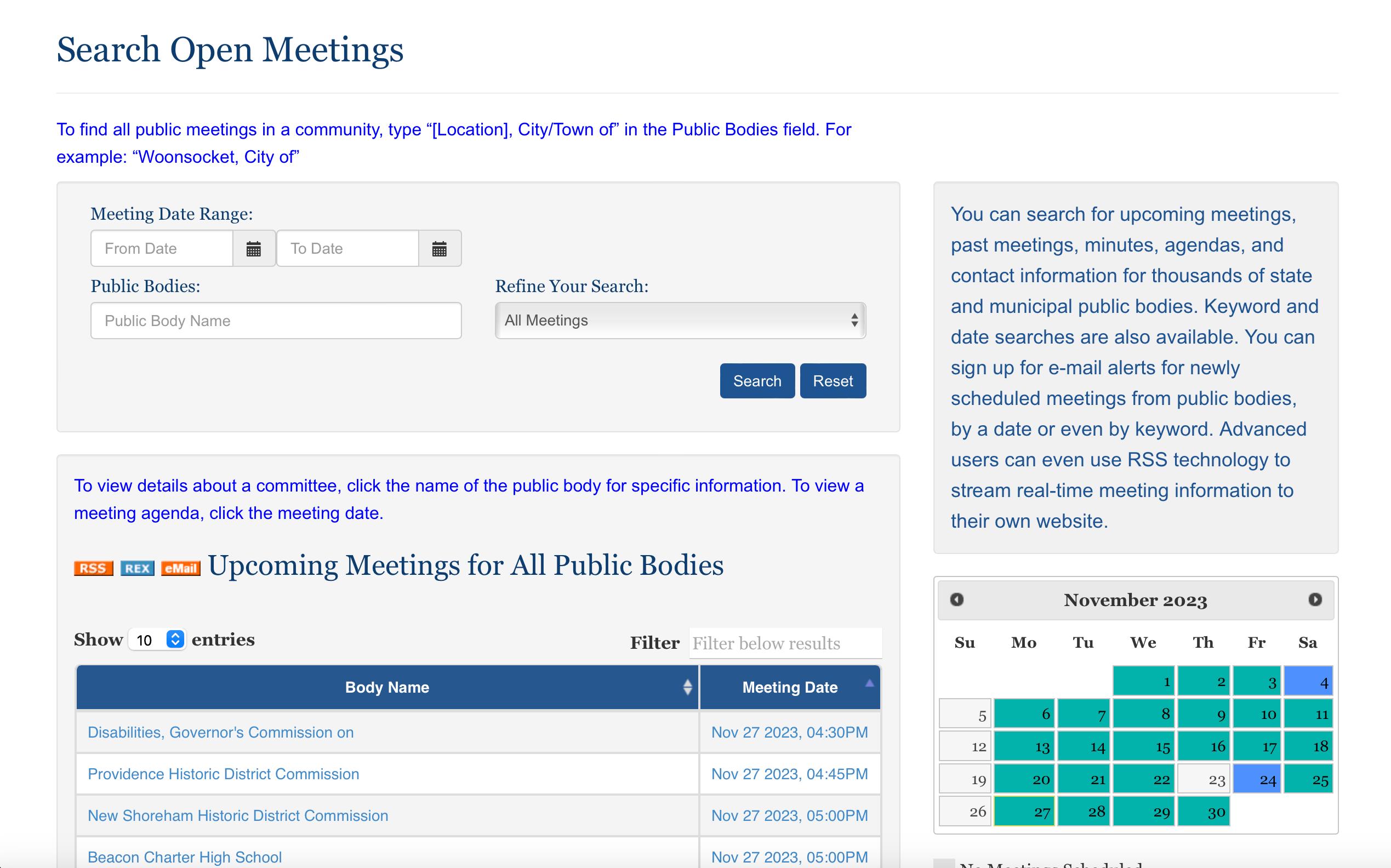This screenshot has width=1391, height=868.
Task: Go to next month on the calendar
Action: click(1315, 599)
